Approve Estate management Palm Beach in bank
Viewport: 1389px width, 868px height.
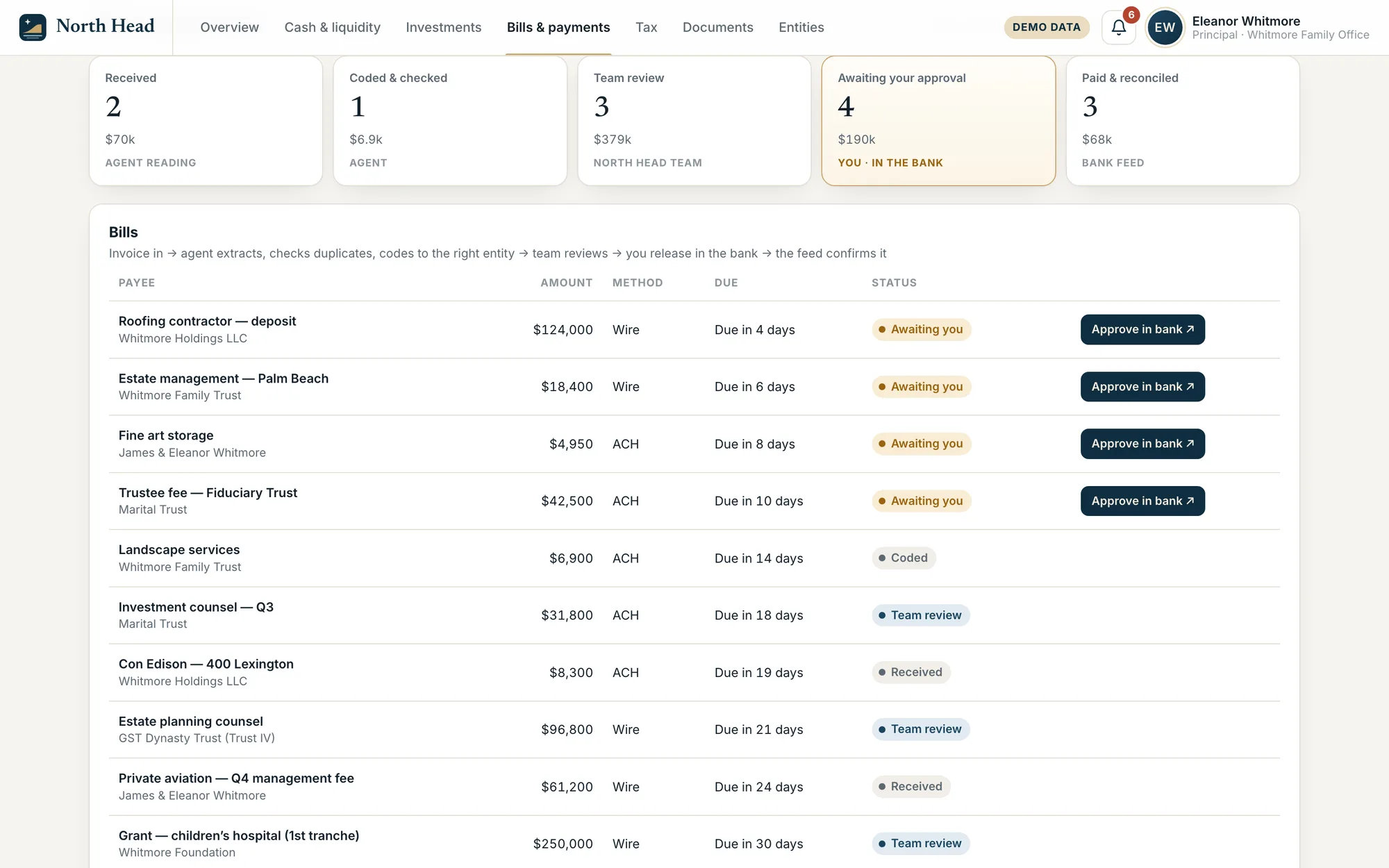[1142, 387]
